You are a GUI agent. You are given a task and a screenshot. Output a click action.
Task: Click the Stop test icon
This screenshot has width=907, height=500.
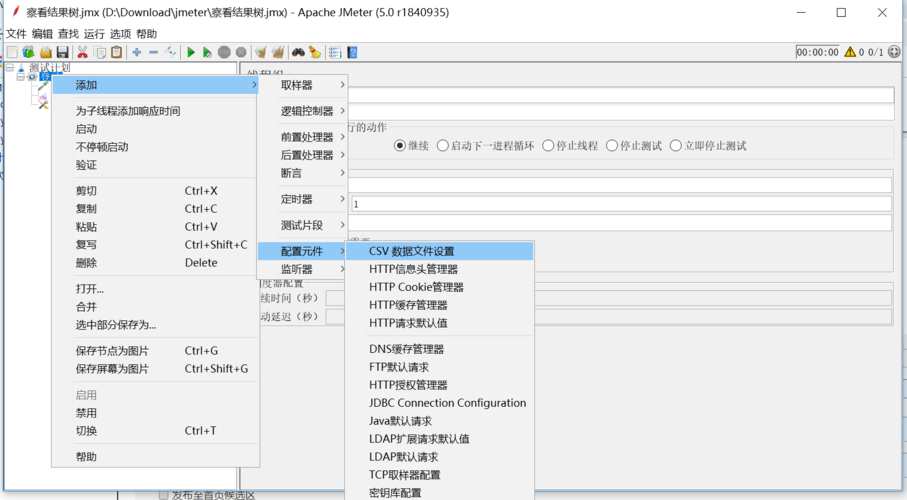coord(224,53)
